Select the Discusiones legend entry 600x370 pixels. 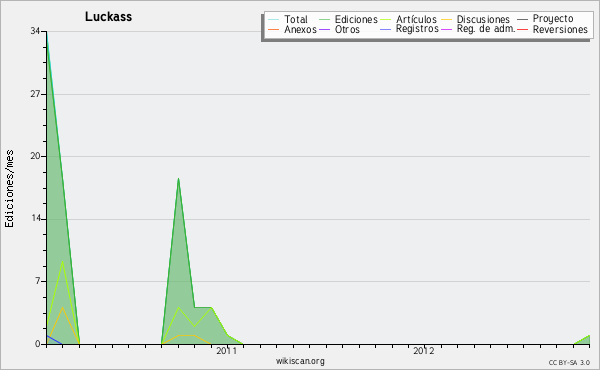[x=483, y=19]
